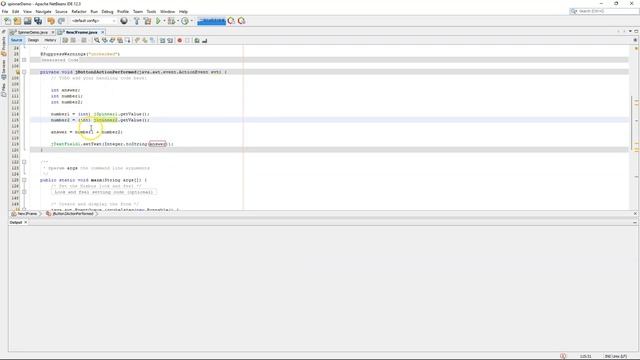The image size is (640, 360).
Task: Click the boxed answer variable in setText line
Action: pyautogui.click(x=158, y=144)
